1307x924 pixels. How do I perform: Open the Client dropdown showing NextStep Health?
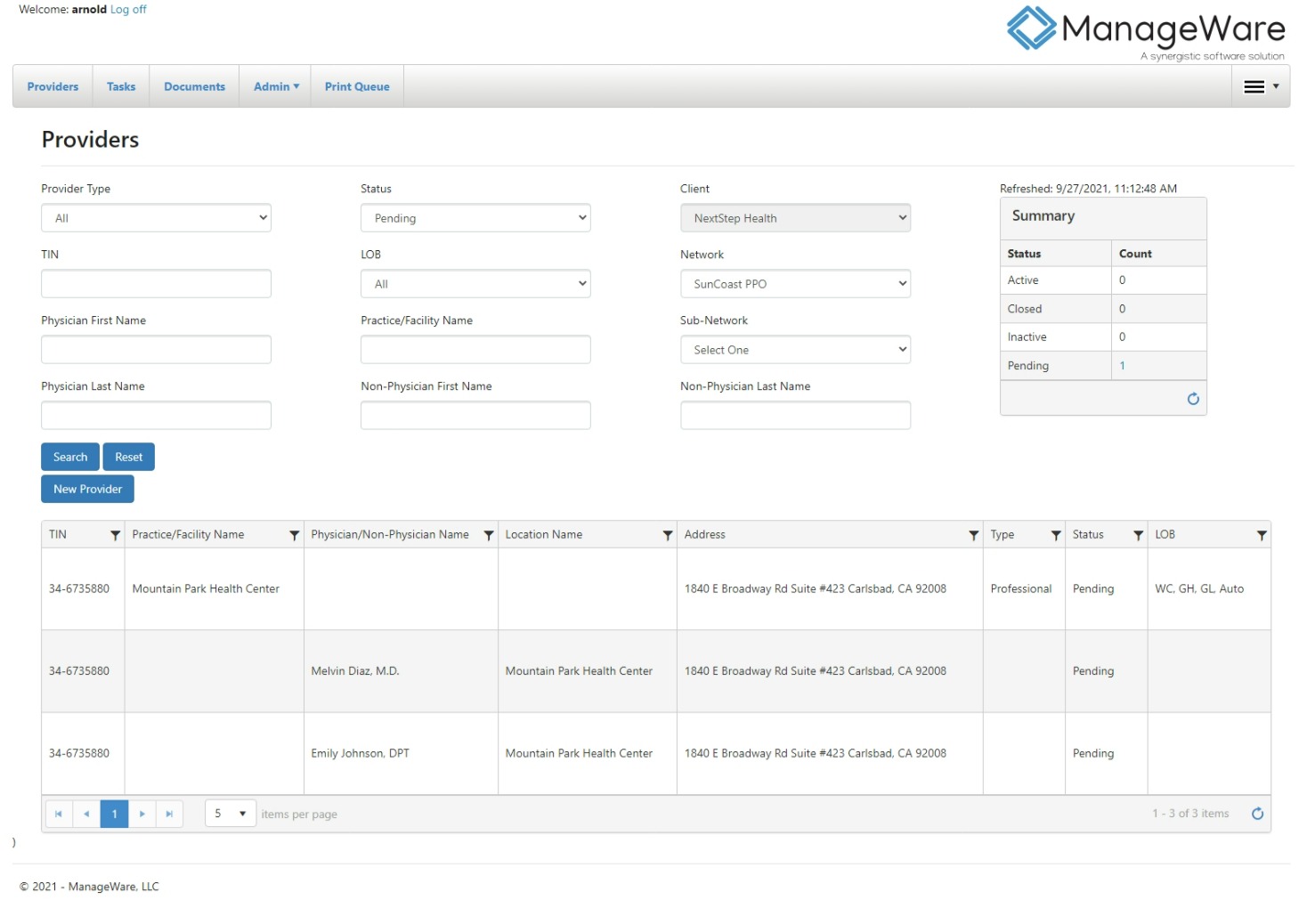click(x=795, y=218)
